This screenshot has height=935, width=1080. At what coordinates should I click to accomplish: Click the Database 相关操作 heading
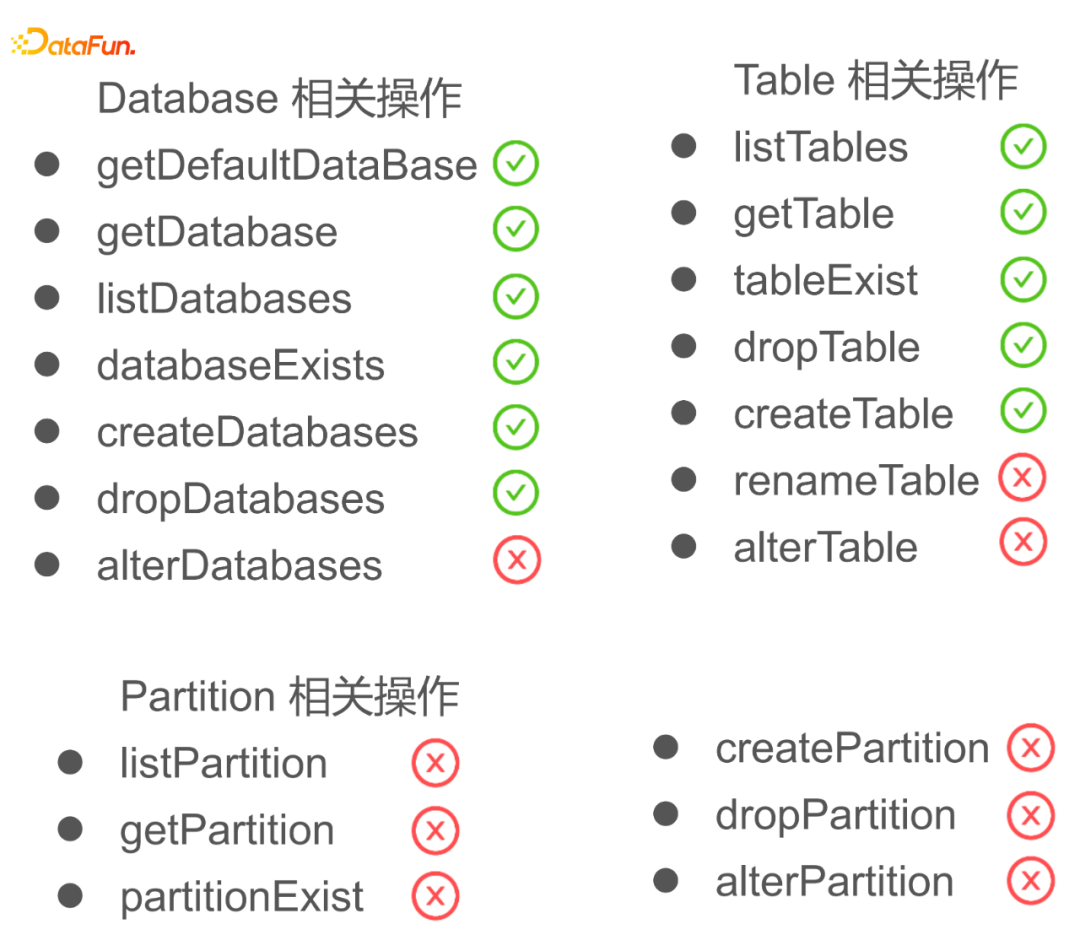(279, 99)
